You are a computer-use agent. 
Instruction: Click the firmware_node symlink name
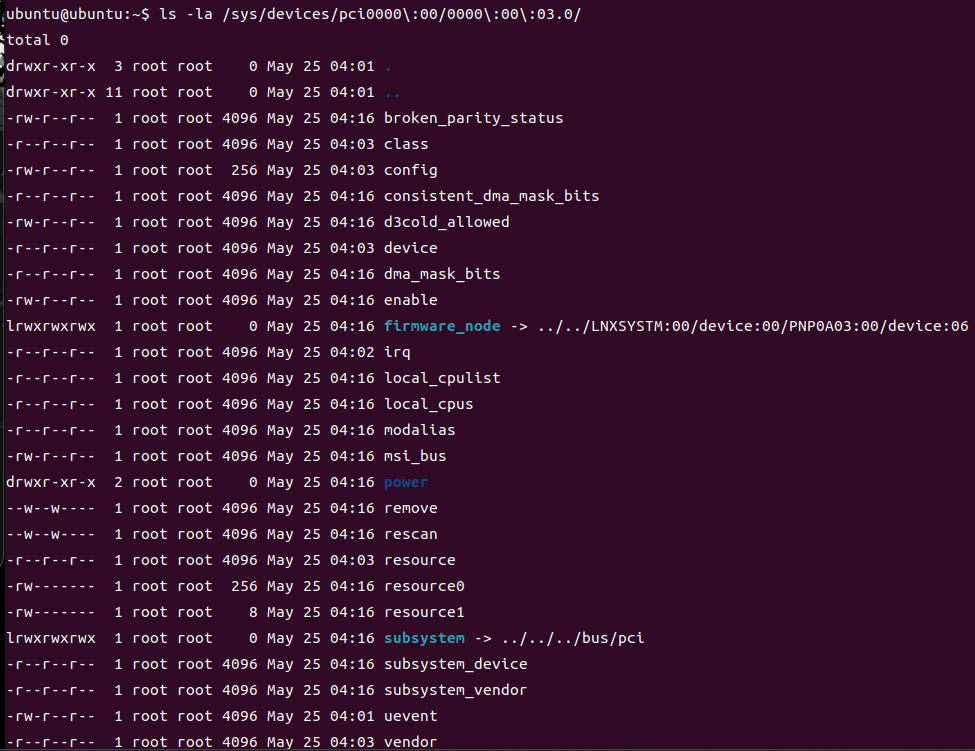(441, 326)
